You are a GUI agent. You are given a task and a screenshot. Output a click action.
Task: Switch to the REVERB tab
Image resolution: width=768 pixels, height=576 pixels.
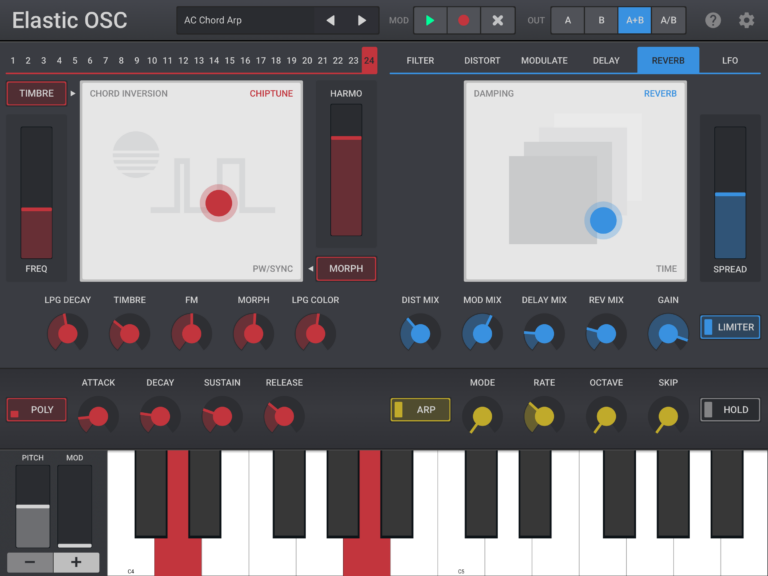tap(668, 60)
